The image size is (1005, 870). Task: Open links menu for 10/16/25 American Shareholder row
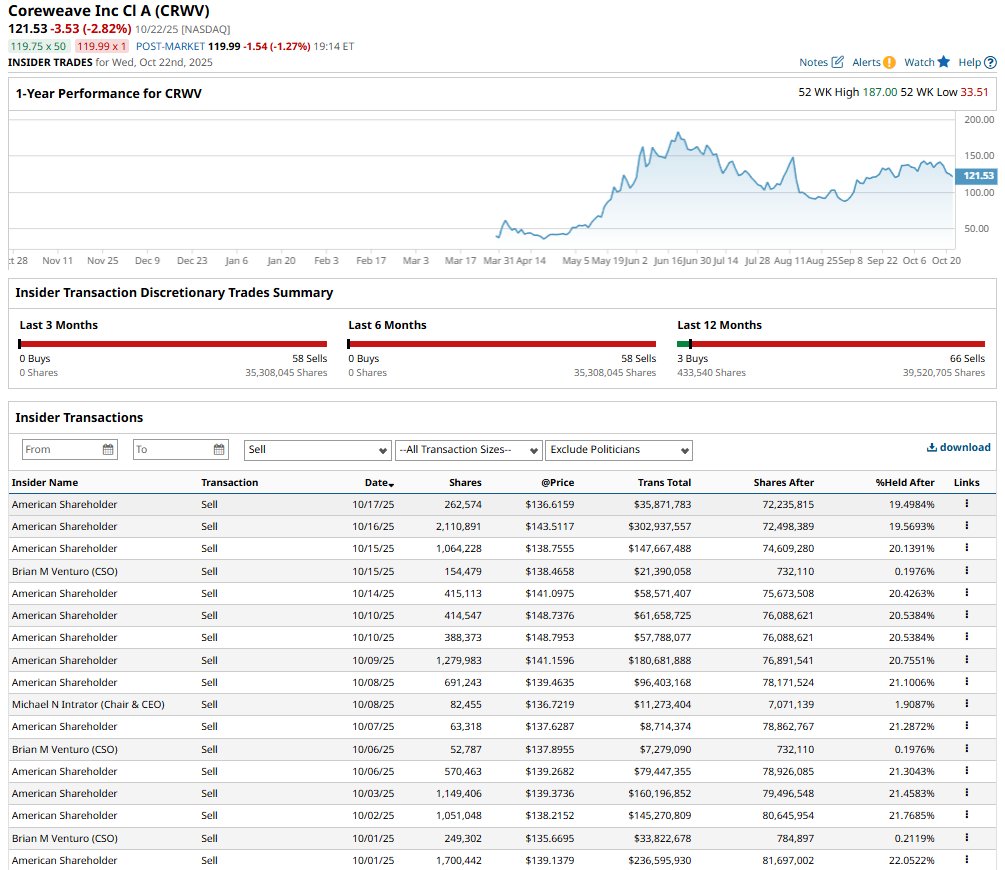click(x=967, y=526)
